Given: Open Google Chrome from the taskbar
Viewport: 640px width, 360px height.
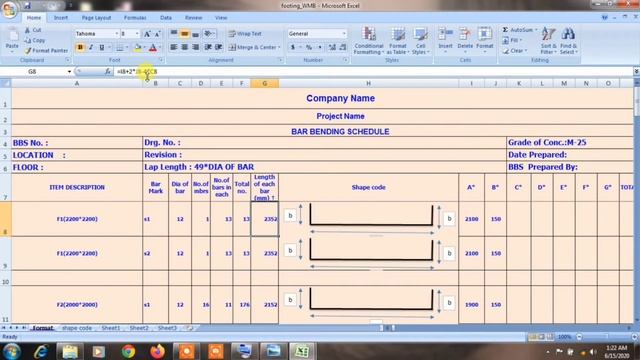Looking at the screenshot, I should [x=128, y=351].
